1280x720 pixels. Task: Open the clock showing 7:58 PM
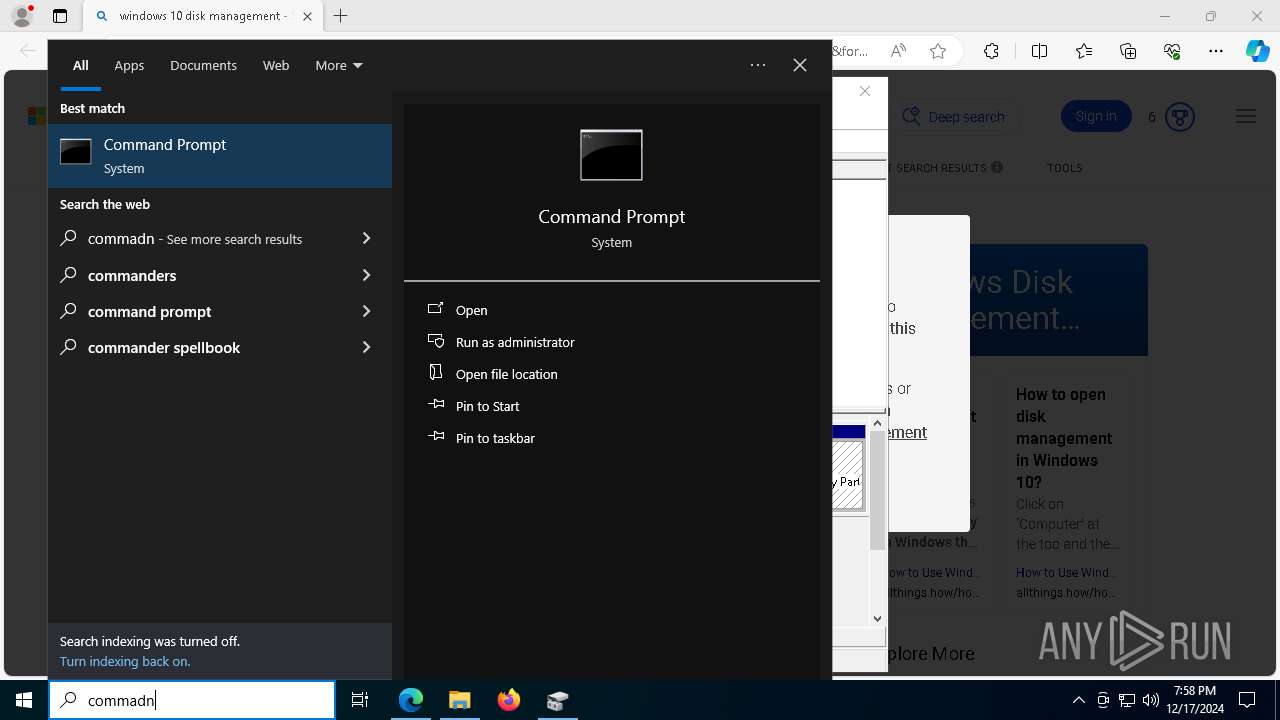[1194, 700]
